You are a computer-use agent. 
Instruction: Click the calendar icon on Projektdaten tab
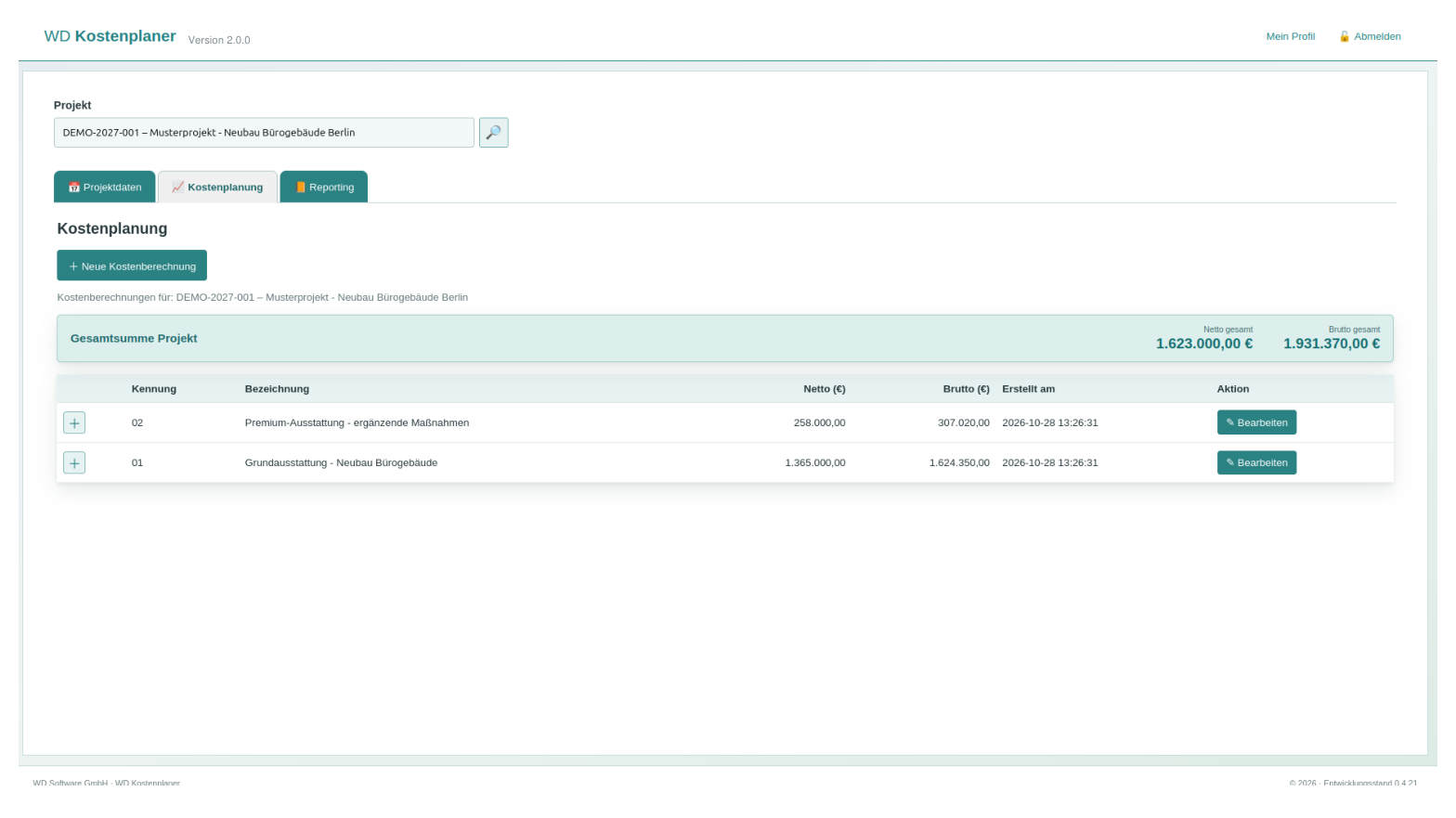(x=74, y=188)
